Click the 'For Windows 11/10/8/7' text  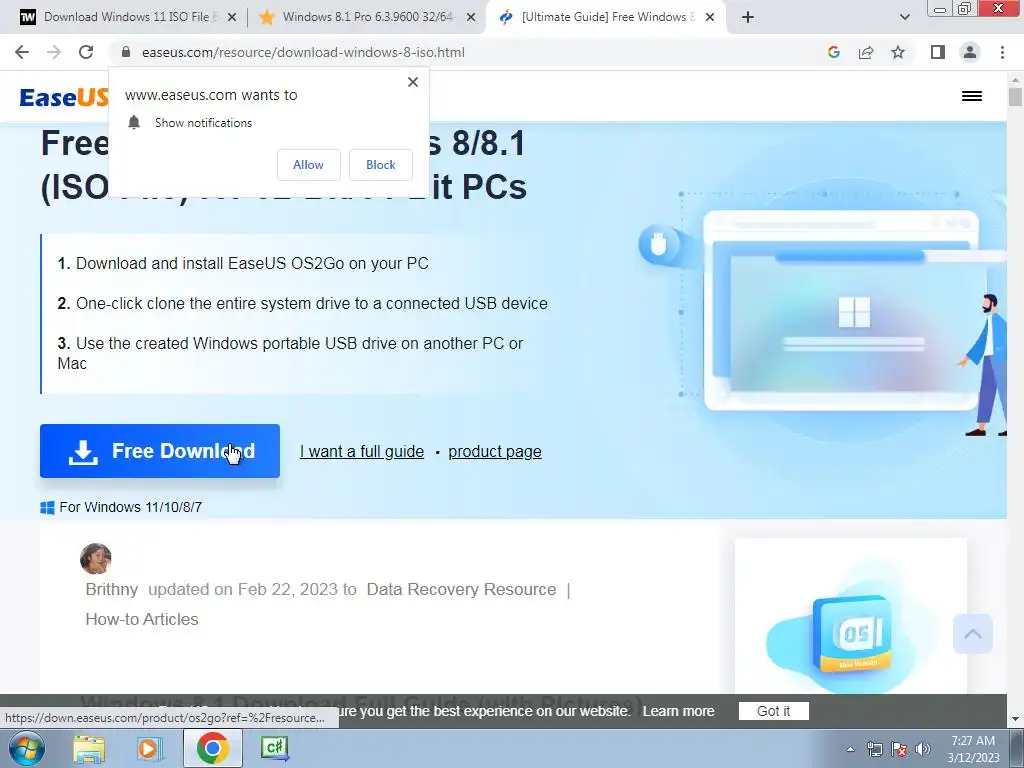[131, 507]
